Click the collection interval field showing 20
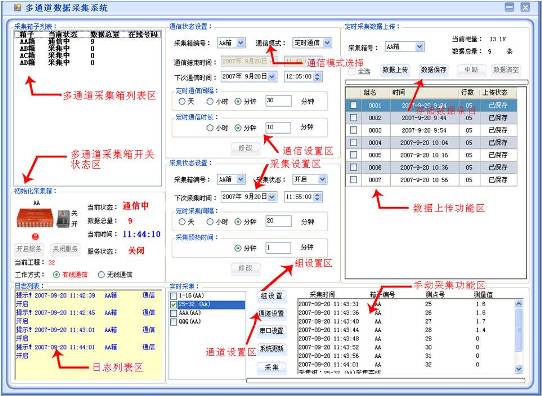 click(x=278, y=221)
